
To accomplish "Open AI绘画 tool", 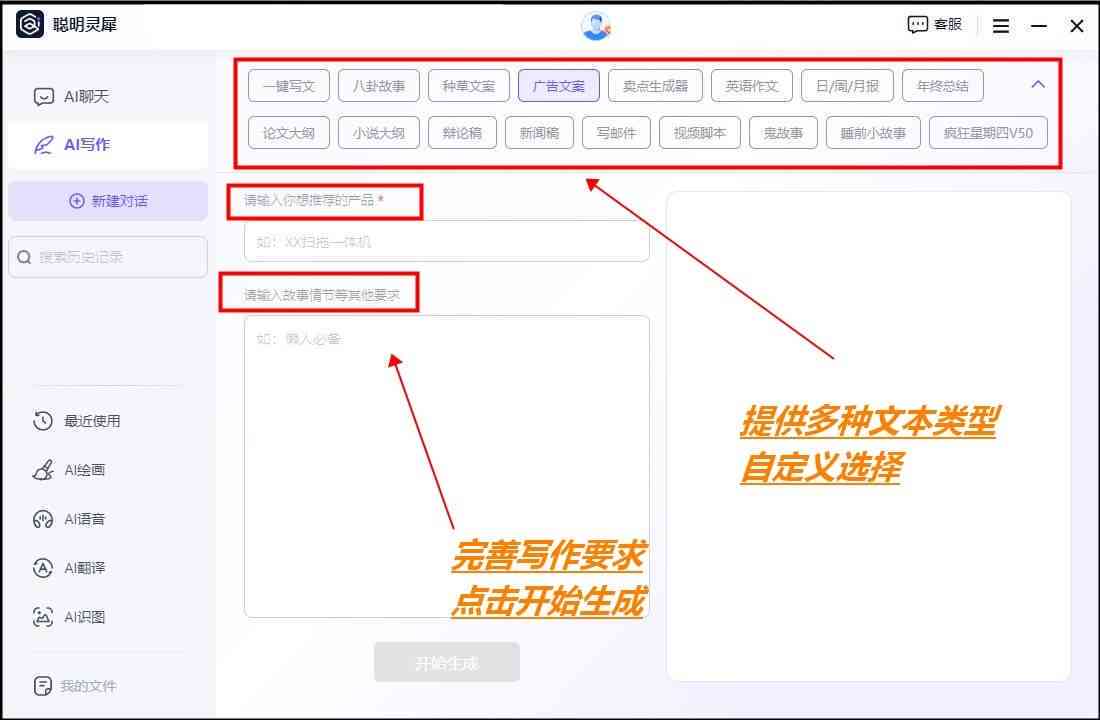I will 69,470.
